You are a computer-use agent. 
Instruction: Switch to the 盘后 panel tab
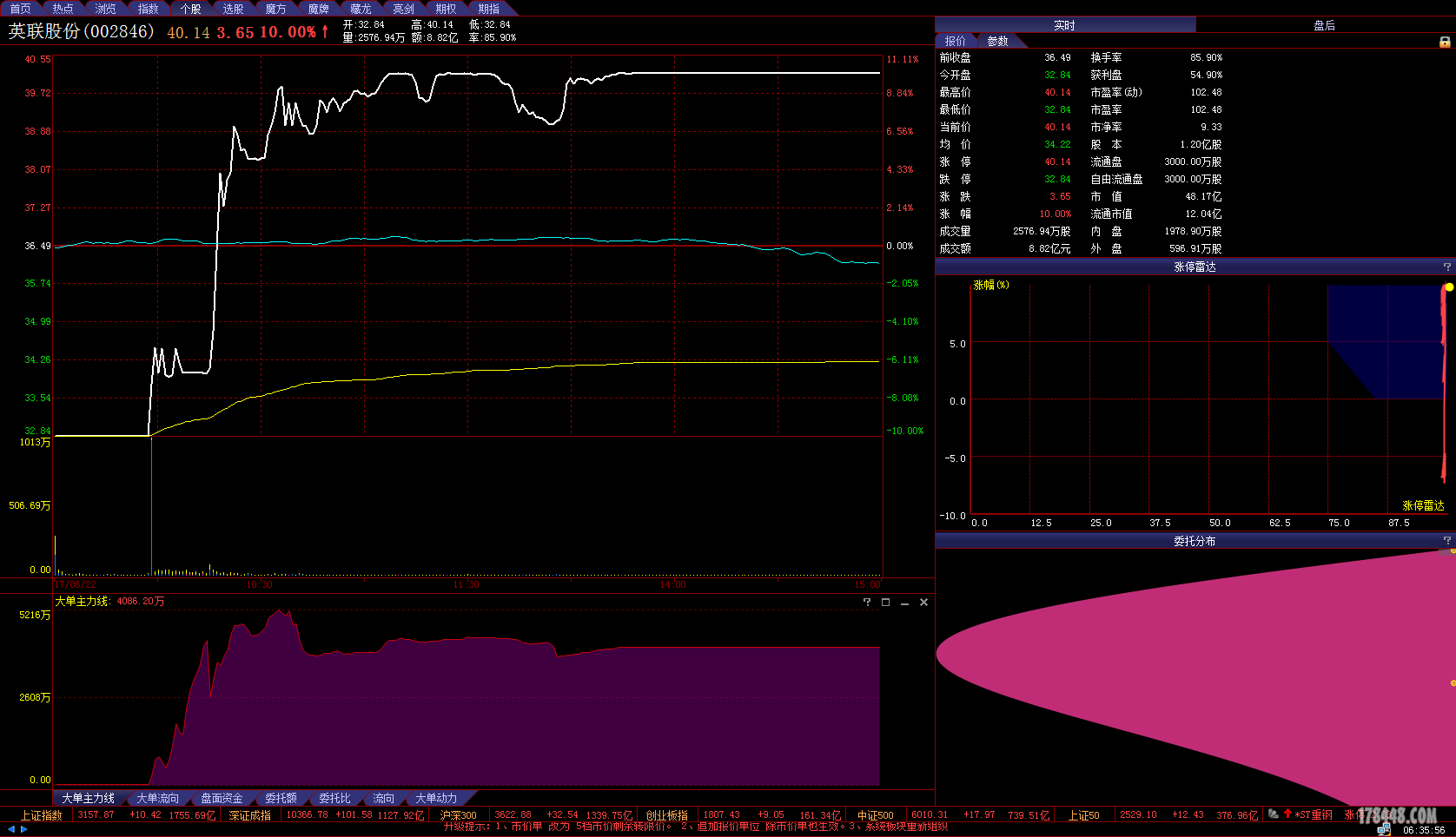tap(1325, 25)
